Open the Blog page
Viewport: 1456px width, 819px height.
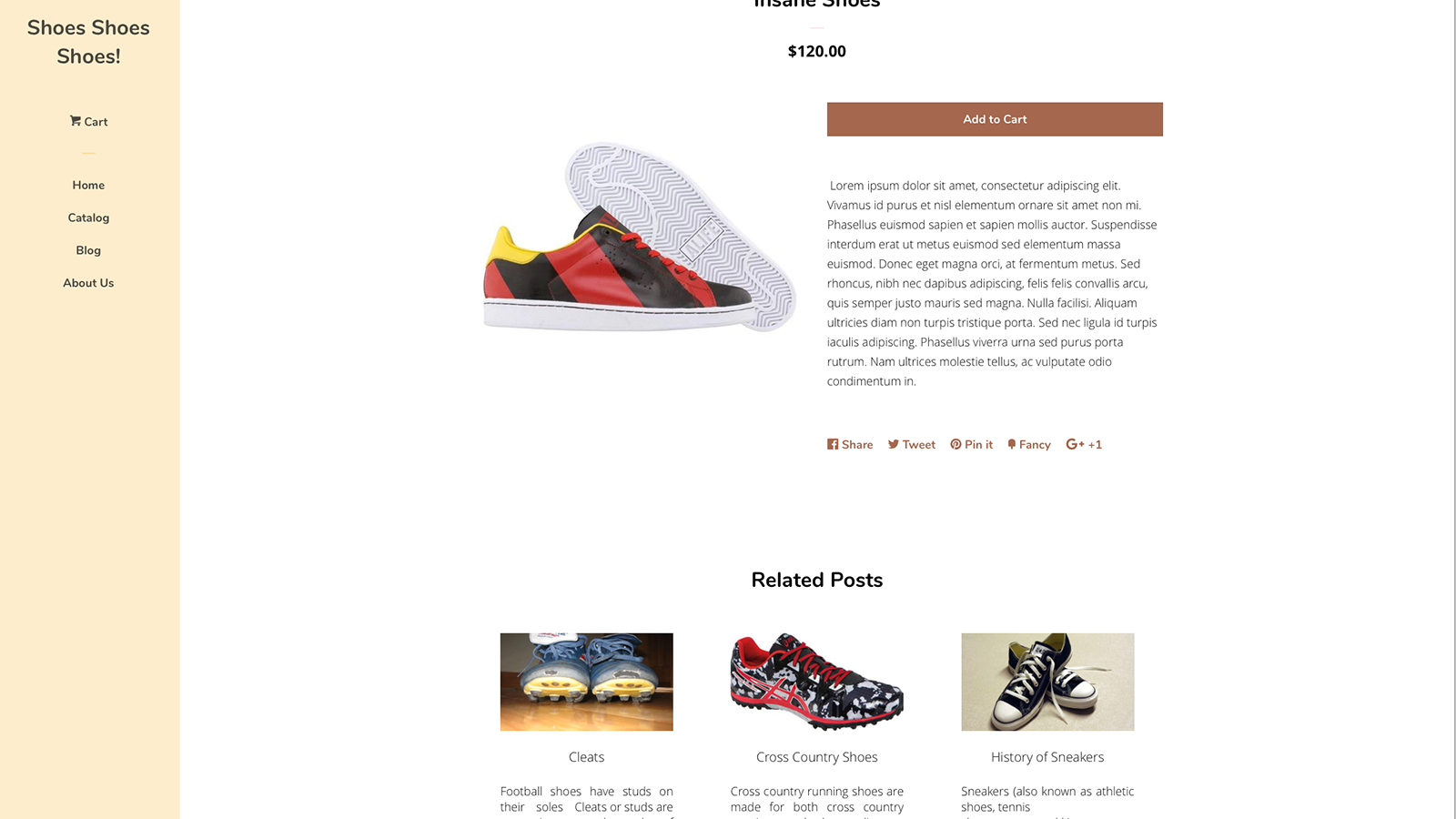tap(88, 250)
